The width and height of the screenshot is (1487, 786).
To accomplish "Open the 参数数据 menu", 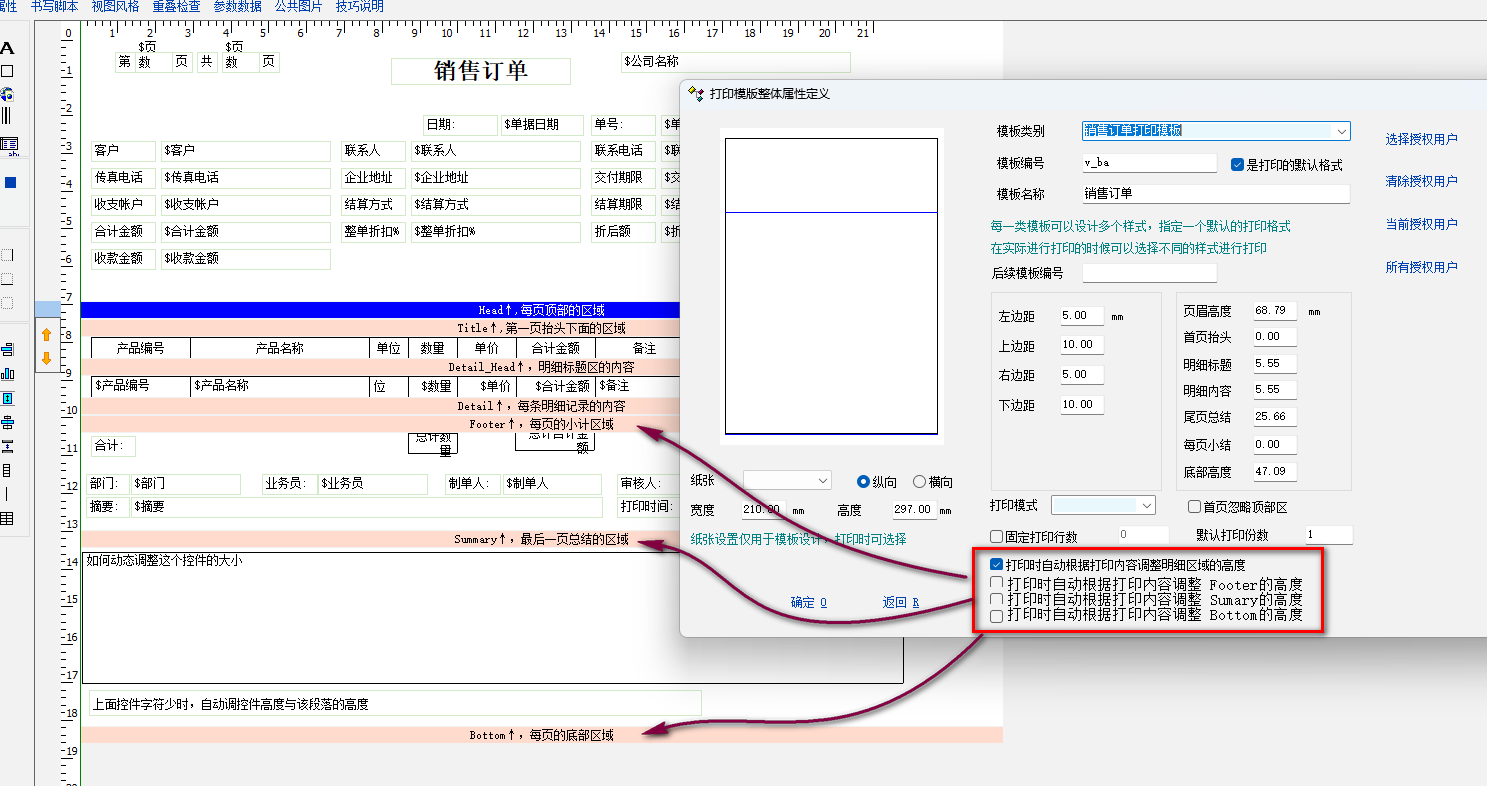I will coord(237,7).
